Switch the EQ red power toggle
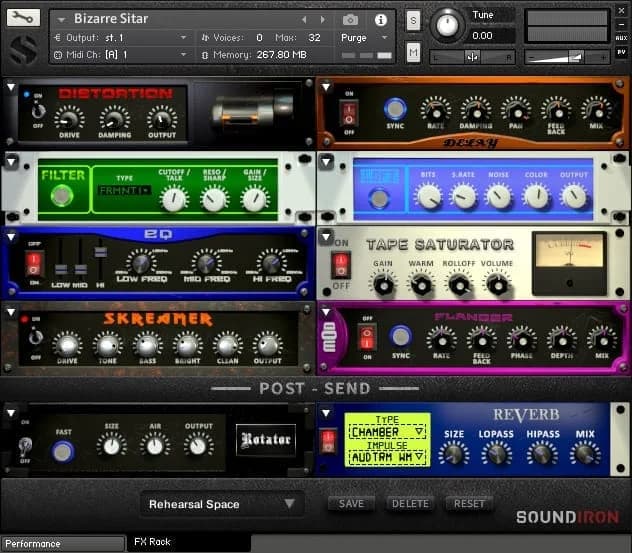 33,264
